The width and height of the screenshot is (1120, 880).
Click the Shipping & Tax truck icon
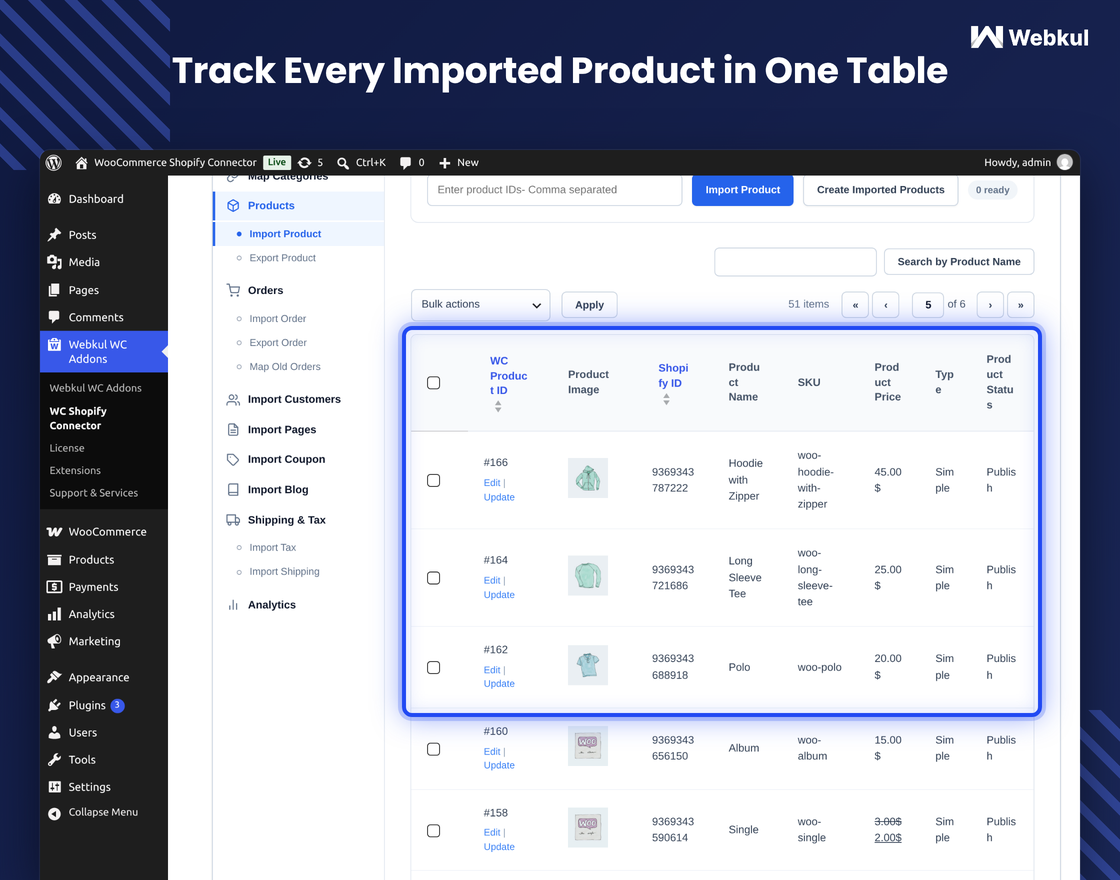233,520
